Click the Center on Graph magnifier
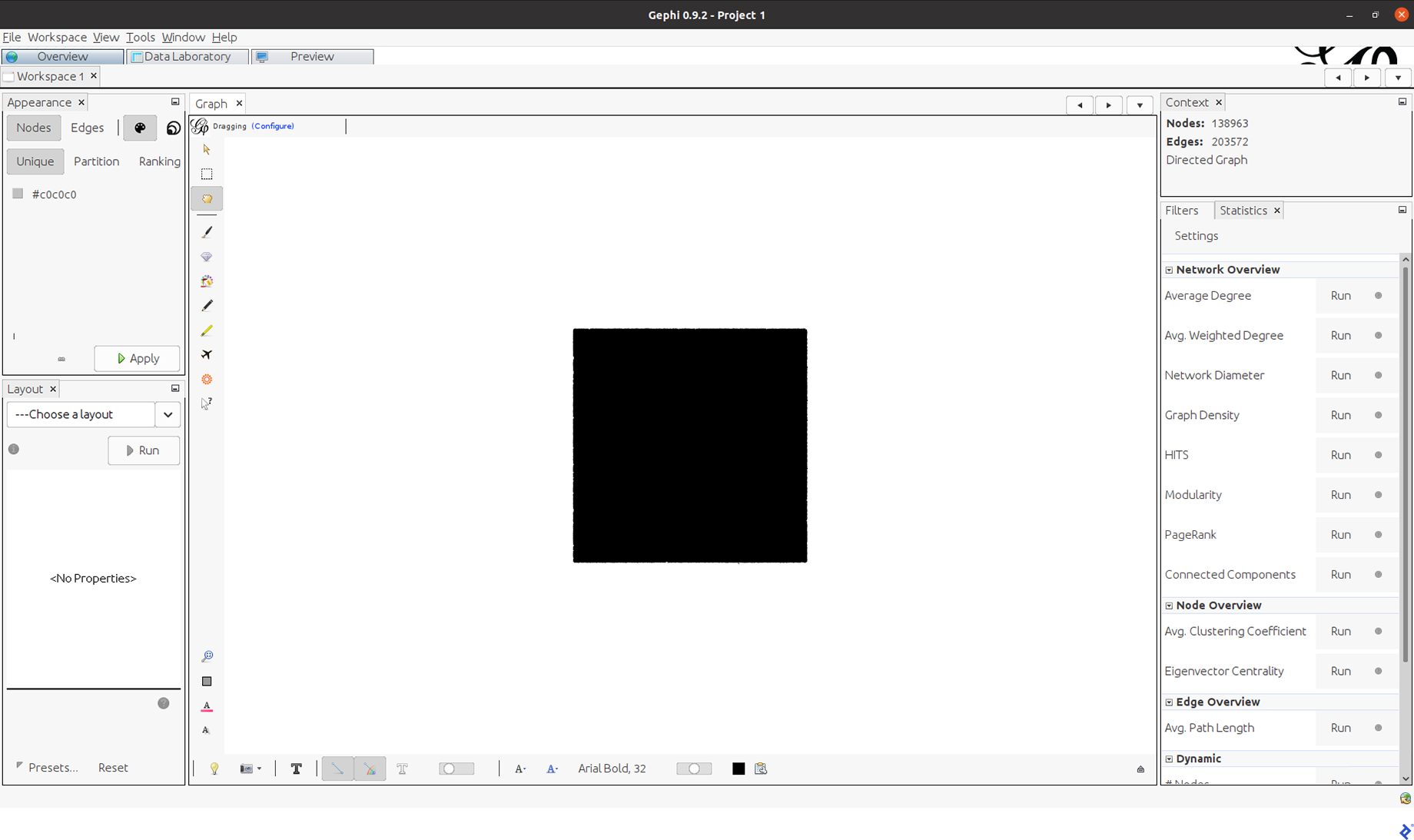This screenshot has height=840, width=1414. click(x=207, y=656)
